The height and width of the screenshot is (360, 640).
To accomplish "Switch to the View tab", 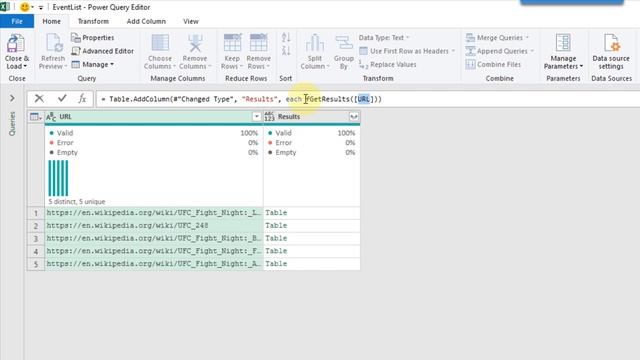I will (191, 21).
